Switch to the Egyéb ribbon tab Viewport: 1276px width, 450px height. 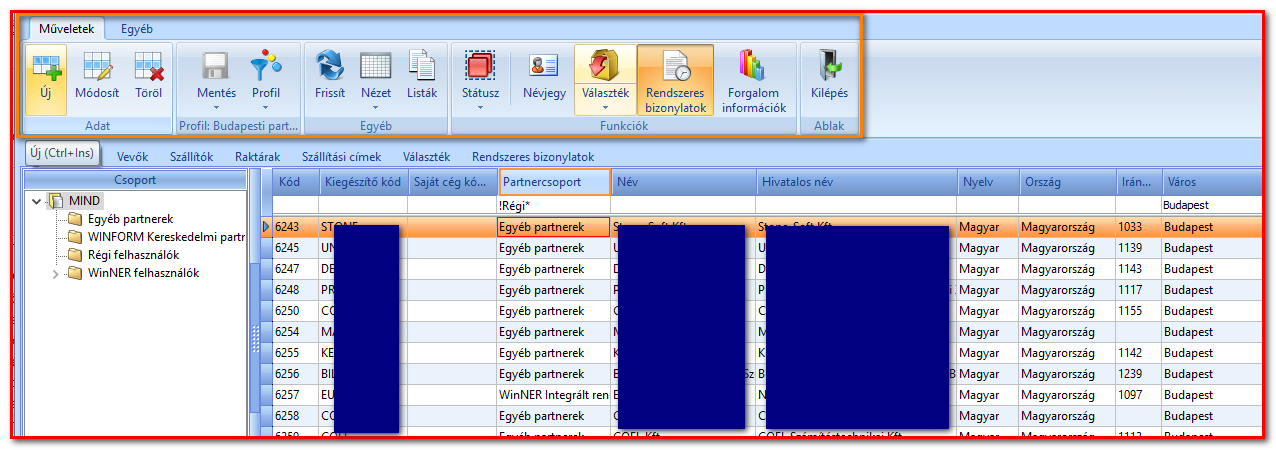click(137, 29)
